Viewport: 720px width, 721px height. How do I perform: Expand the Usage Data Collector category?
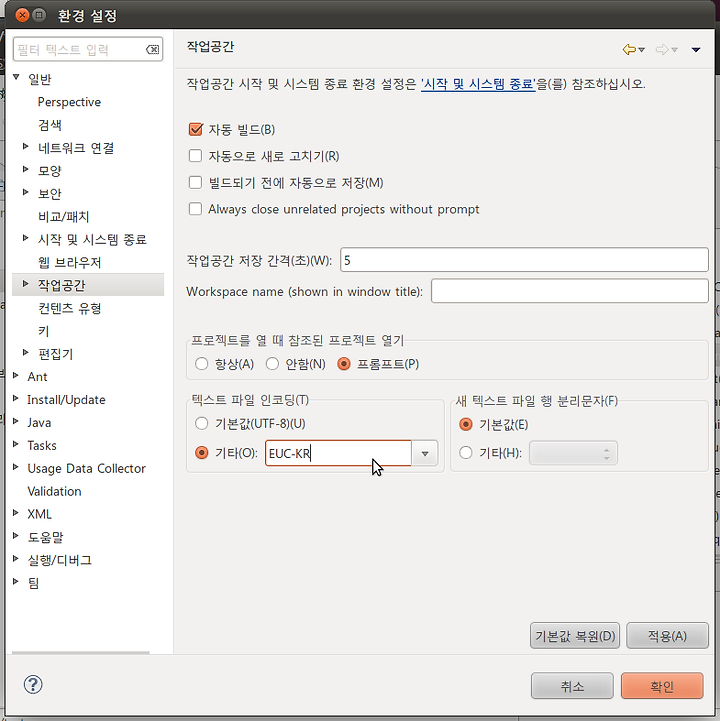coord(16,467)
